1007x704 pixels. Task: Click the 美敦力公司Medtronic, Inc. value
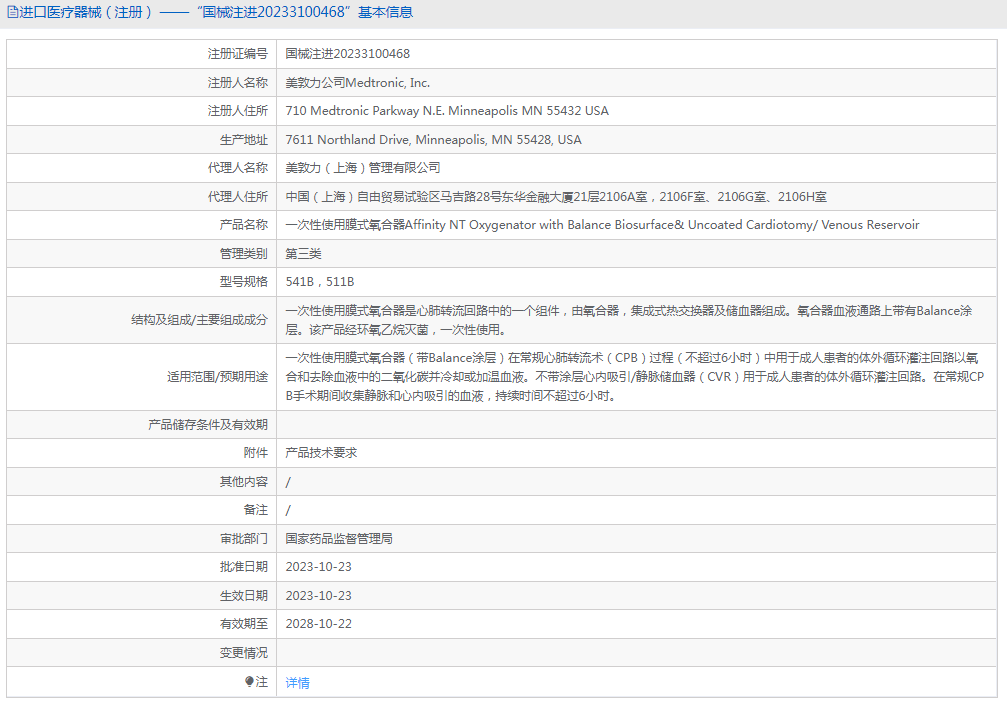pos(358,82)
